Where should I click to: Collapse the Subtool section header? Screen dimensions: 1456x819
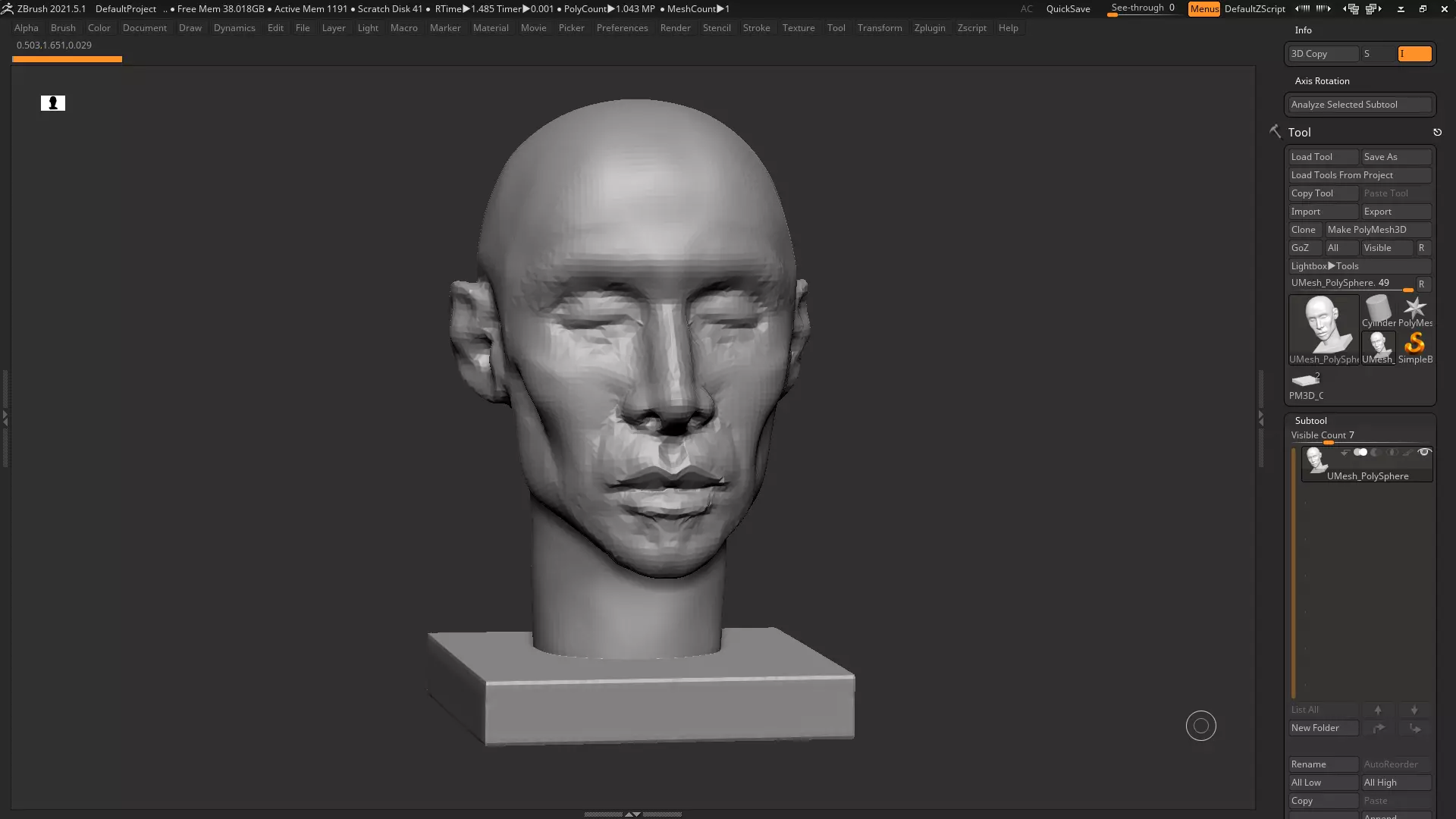click(x=1310, y=421)
